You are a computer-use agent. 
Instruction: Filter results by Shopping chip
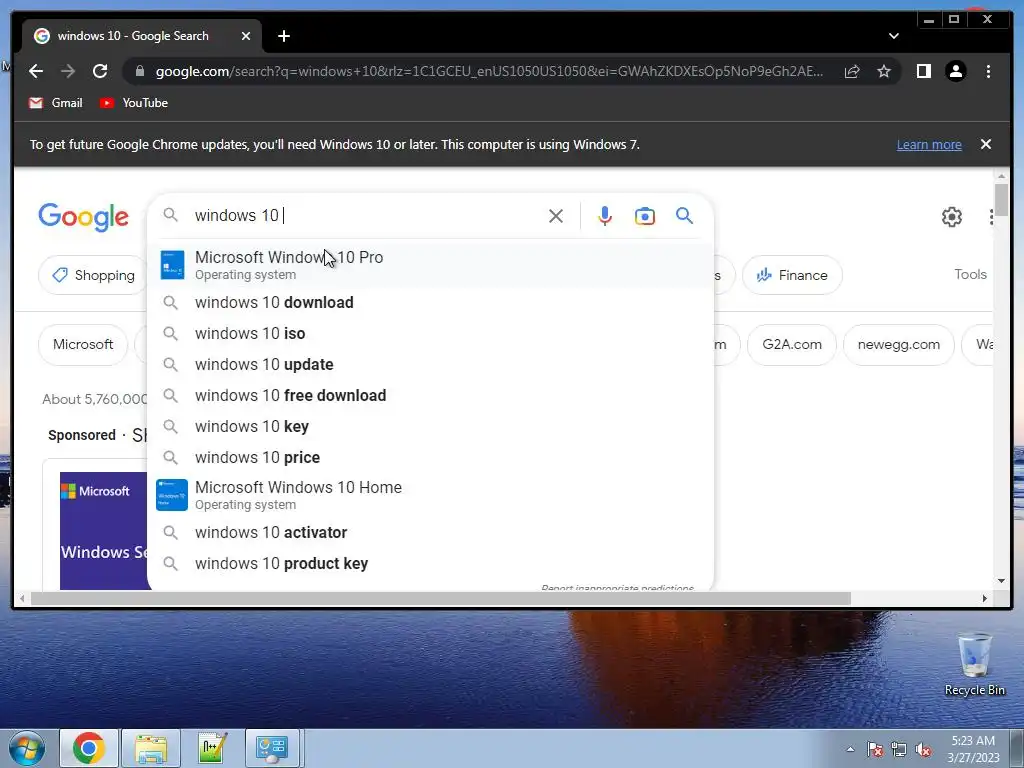tap(93, 275)
